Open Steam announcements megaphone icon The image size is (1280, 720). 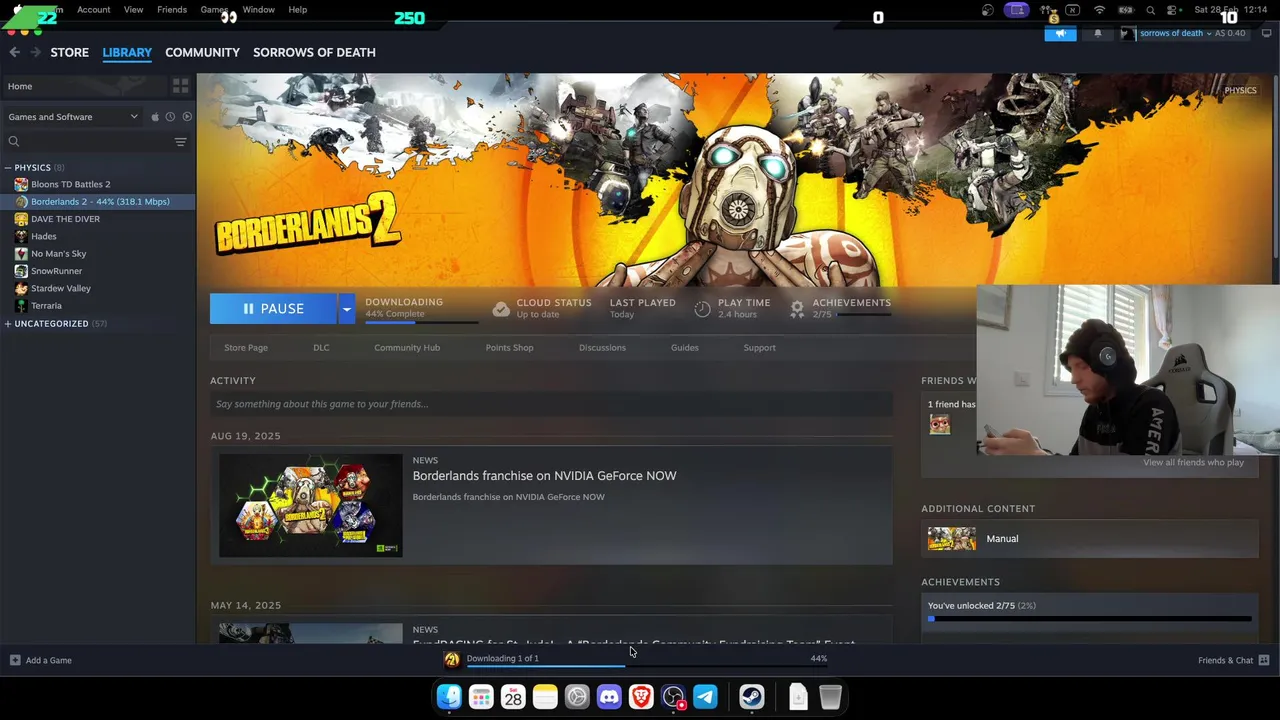click(1060, 33)
